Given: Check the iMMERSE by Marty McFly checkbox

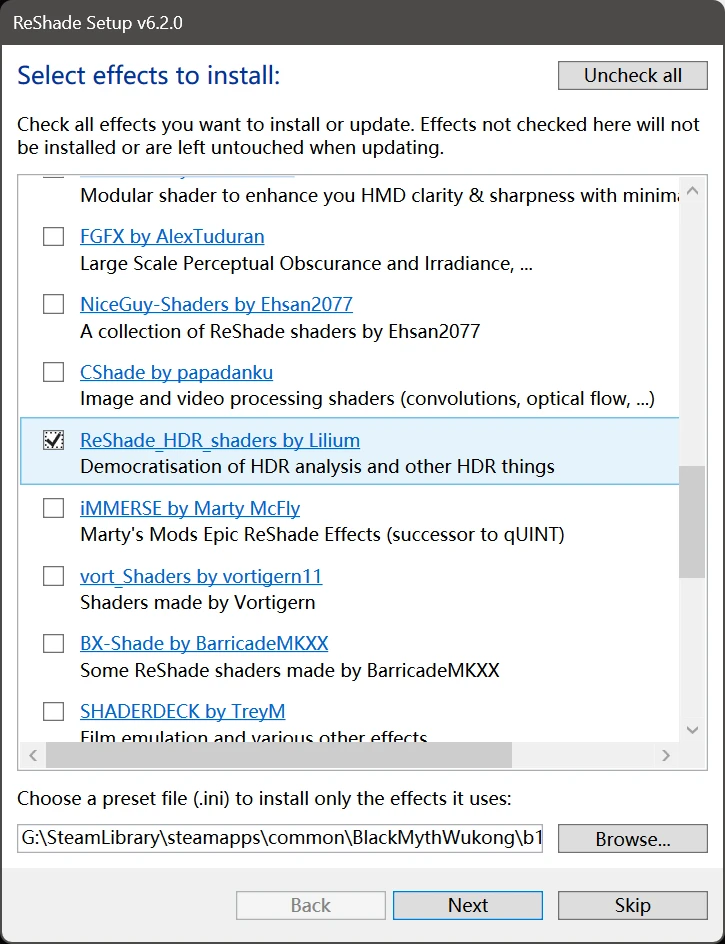Looking at the screenshot, I should click(53, 509).
